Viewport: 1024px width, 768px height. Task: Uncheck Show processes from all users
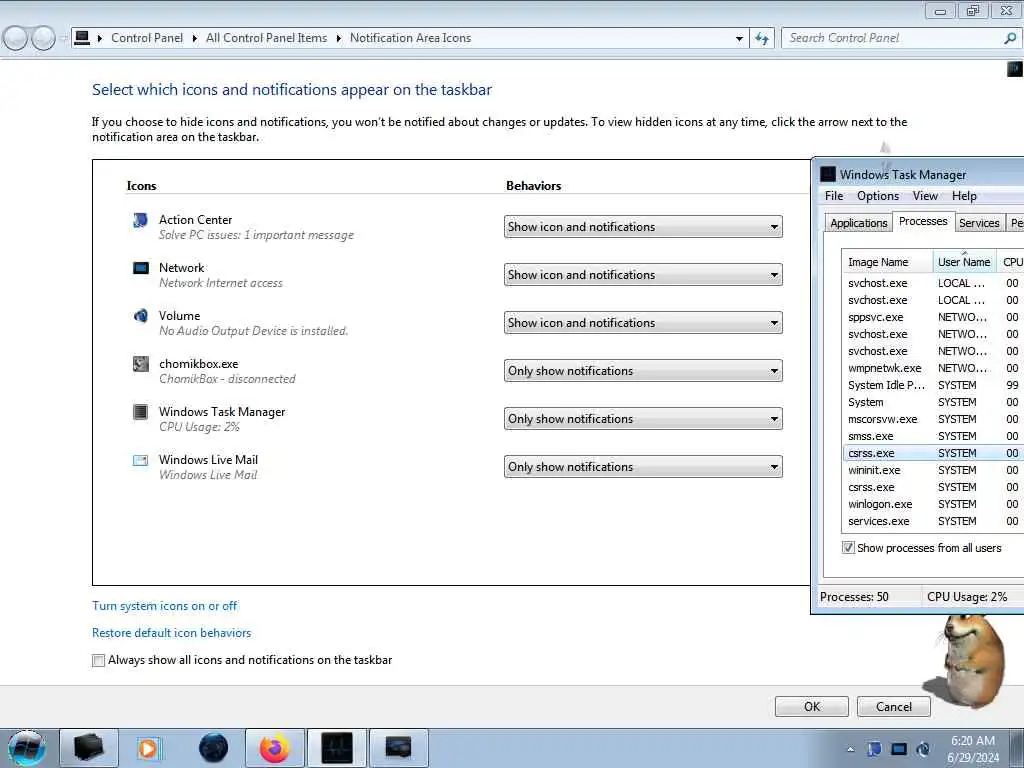[x=848, y=548]
